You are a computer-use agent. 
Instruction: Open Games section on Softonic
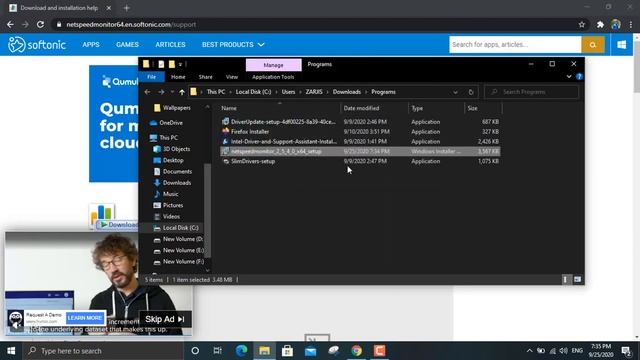(127, 44)
